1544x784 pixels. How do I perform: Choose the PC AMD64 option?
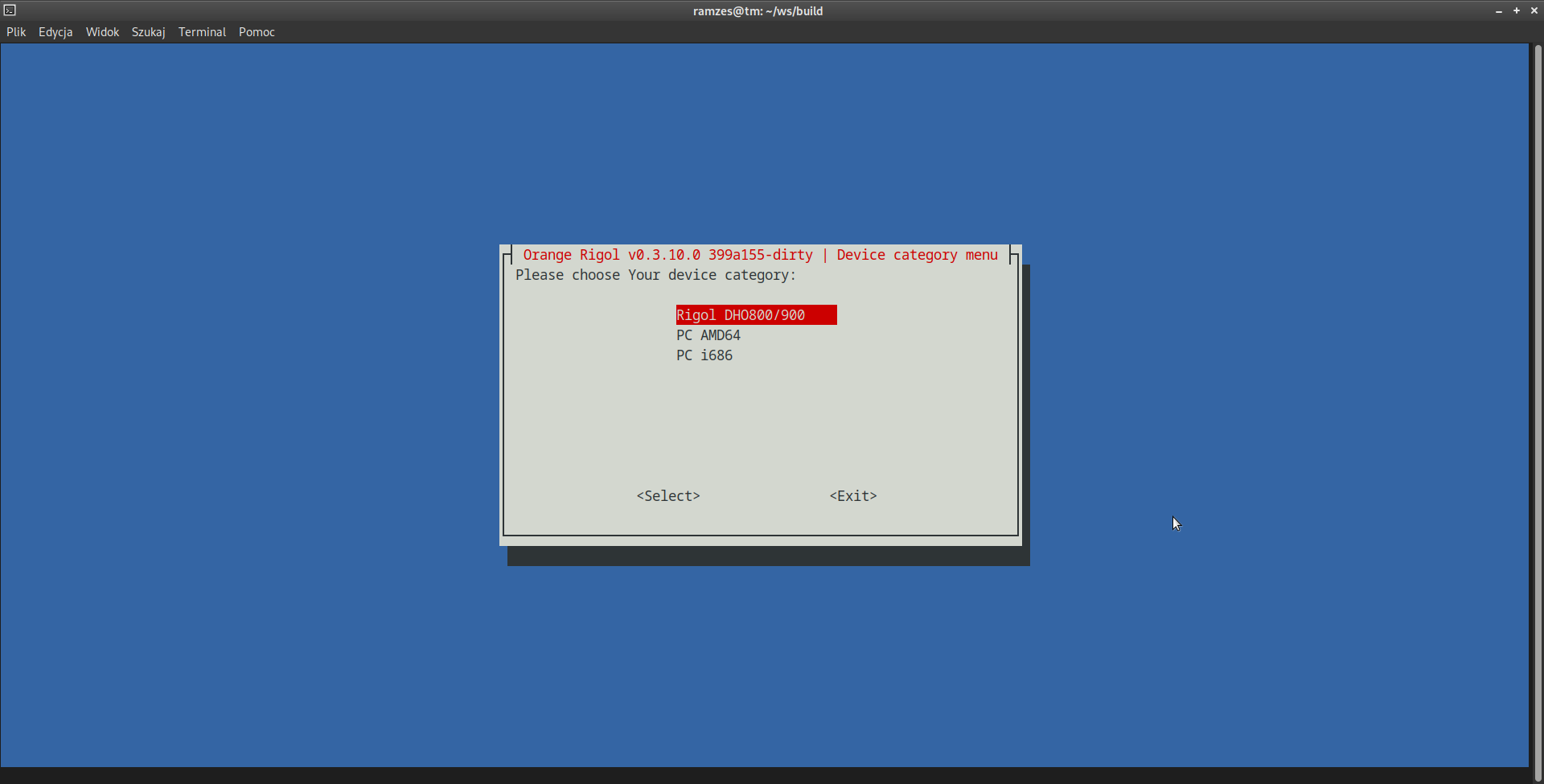tap(708, 335)
